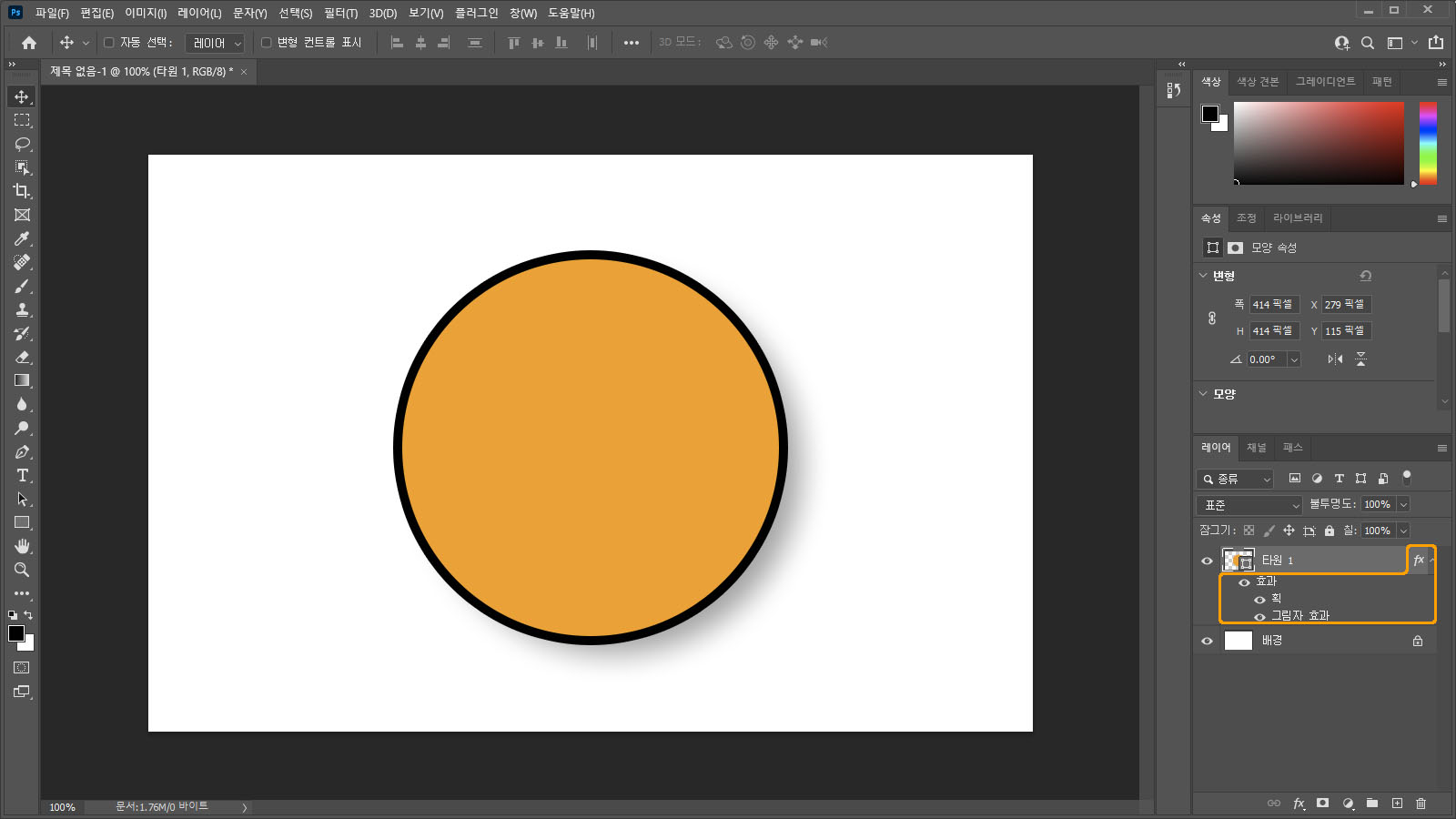The height and width of the screenshot is (819, 1456).
Task: Click the share icon at top right
Action: point(1436,43)
